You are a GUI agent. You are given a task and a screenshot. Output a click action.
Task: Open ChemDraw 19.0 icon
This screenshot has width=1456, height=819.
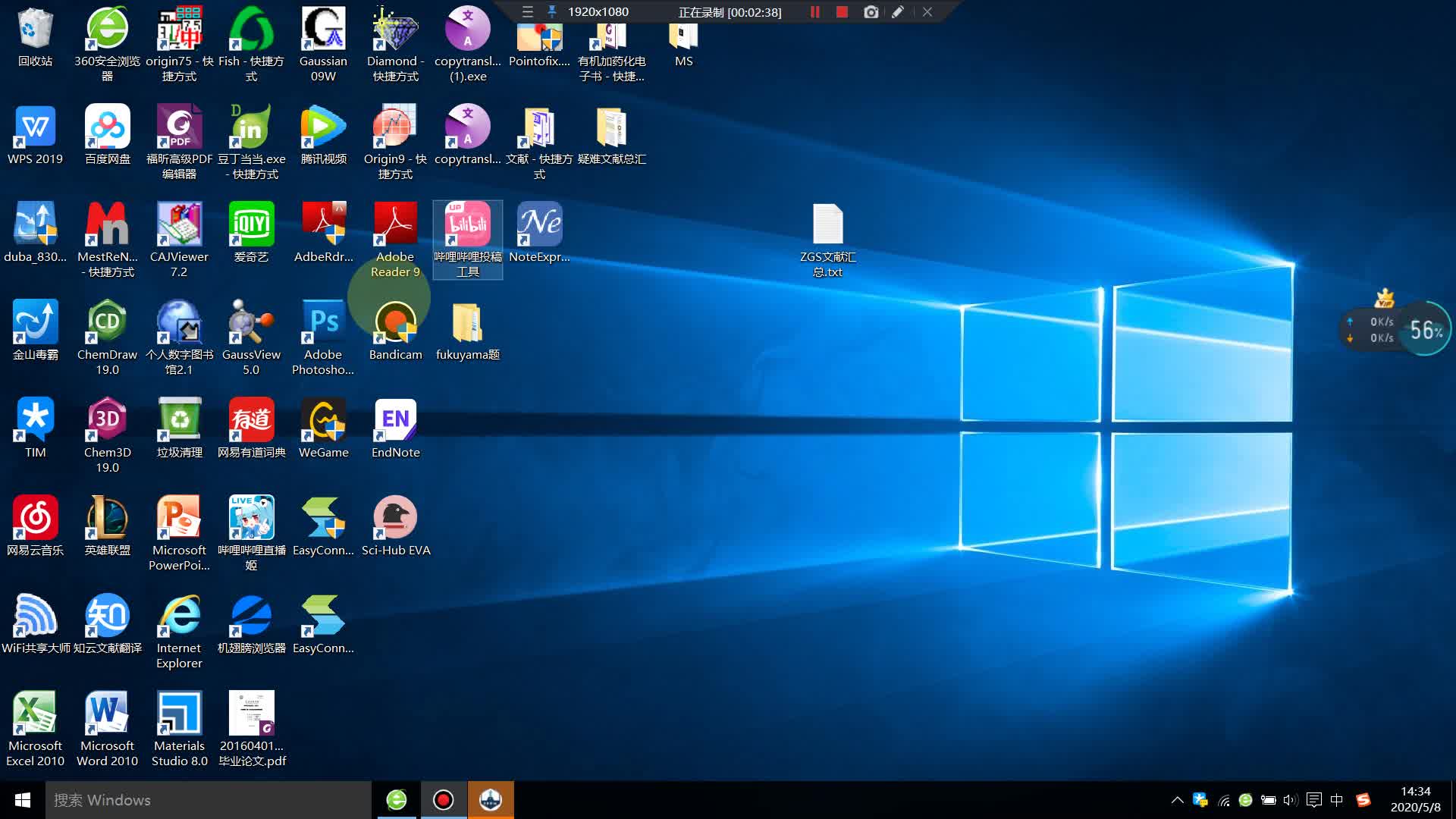point(107,322)
